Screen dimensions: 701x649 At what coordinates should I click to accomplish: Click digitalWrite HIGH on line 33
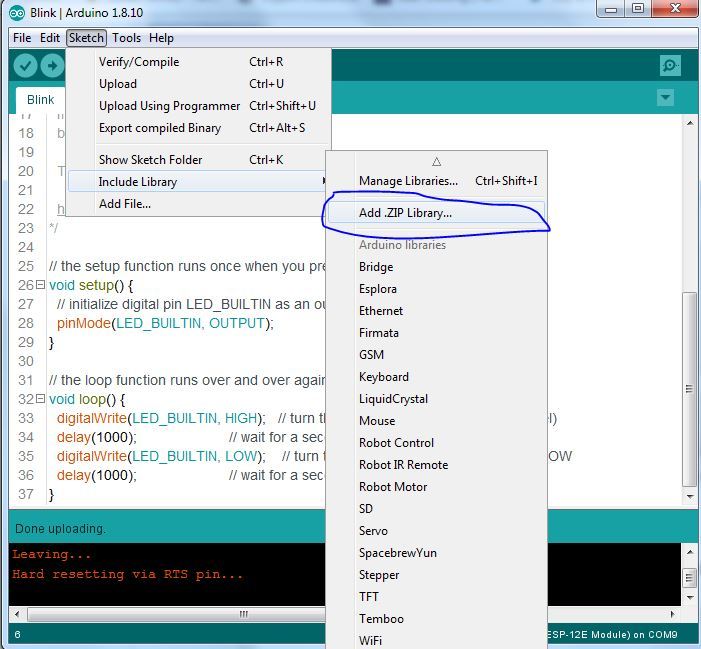[x=161, y=418]
